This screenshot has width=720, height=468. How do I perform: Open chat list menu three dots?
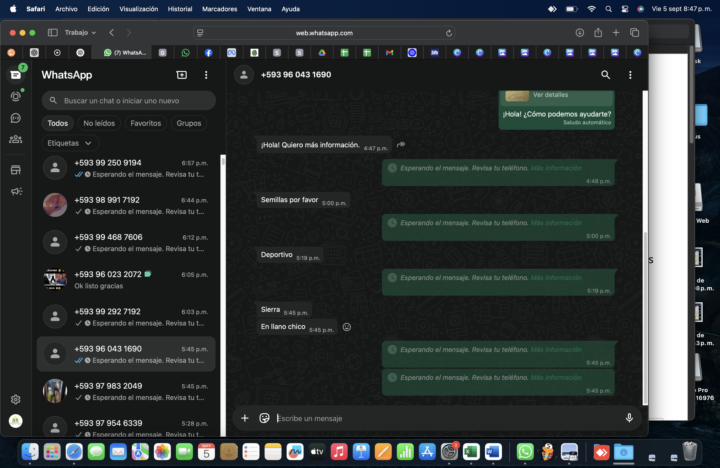(x=206, y=75)
